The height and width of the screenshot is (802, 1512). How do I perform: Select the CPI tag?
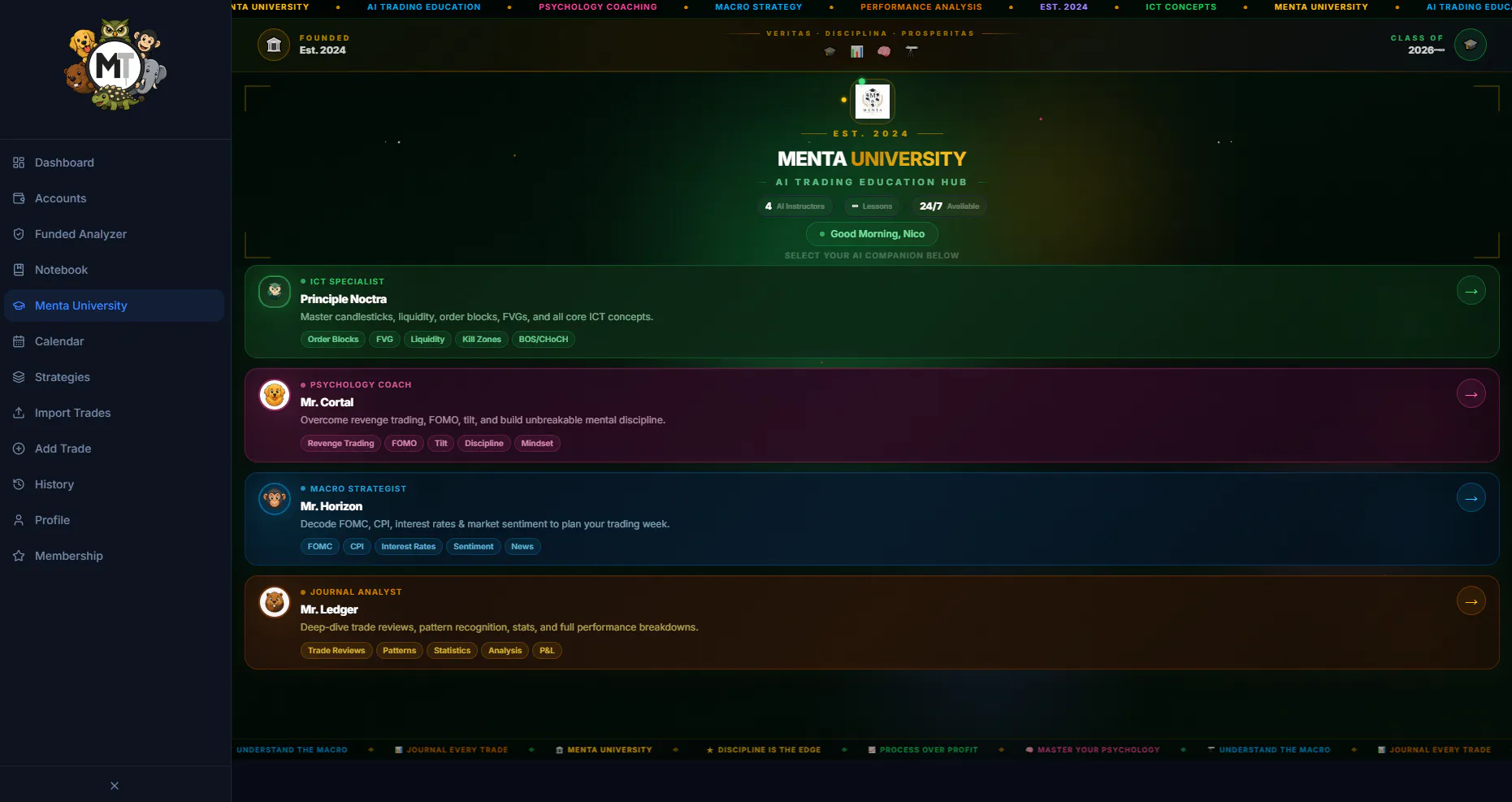coord(357,547)
